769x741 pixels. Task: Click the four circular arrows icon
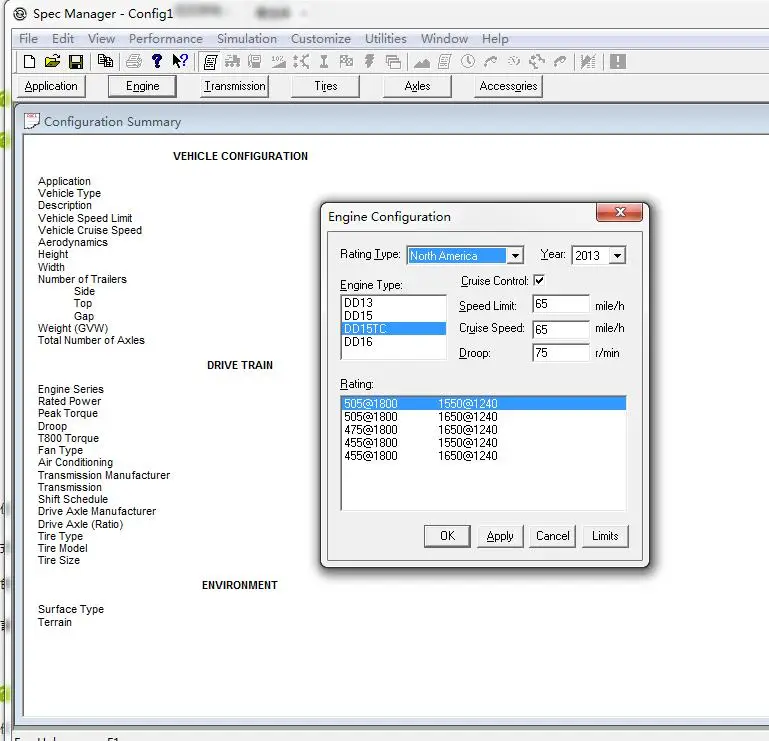click(x=537, y=62)
